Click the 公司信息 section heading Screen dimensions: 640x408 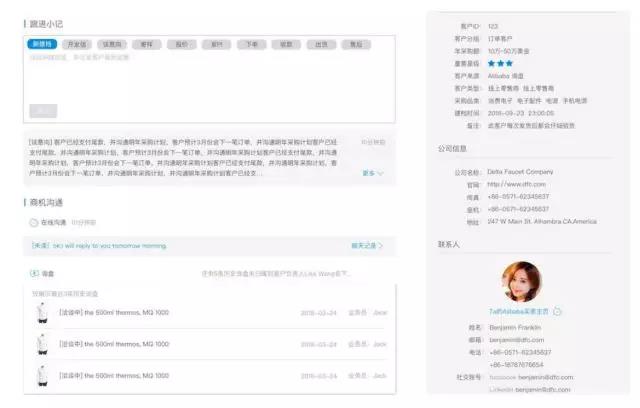pyautogui.click(x=452, y=149)
